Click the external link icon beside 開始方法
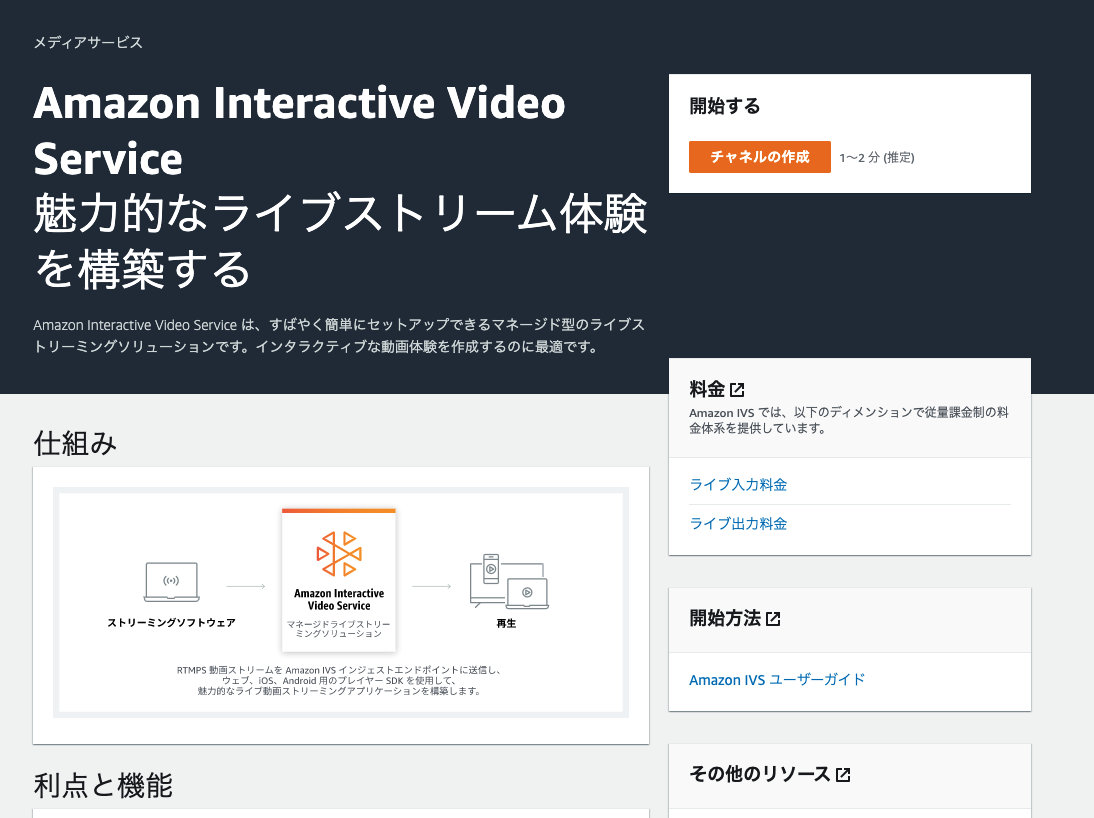Viewport: 1094px width, 818px height. point(771,618)
